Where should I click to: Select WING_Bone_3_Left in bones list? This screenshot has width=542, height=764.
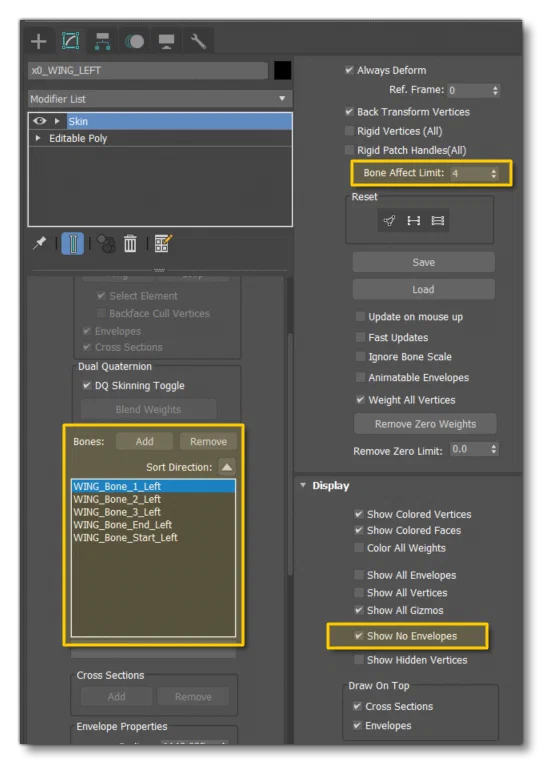coord(154,512)
